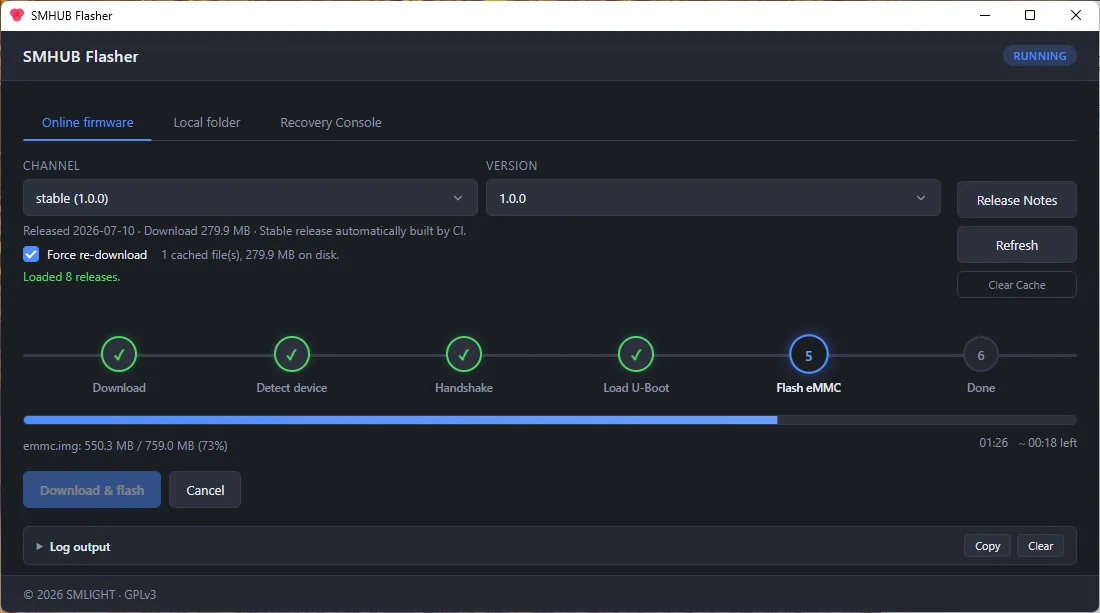Cancel the flashing operation
This screenshot has height=613, width=1100.
point(205,490)
